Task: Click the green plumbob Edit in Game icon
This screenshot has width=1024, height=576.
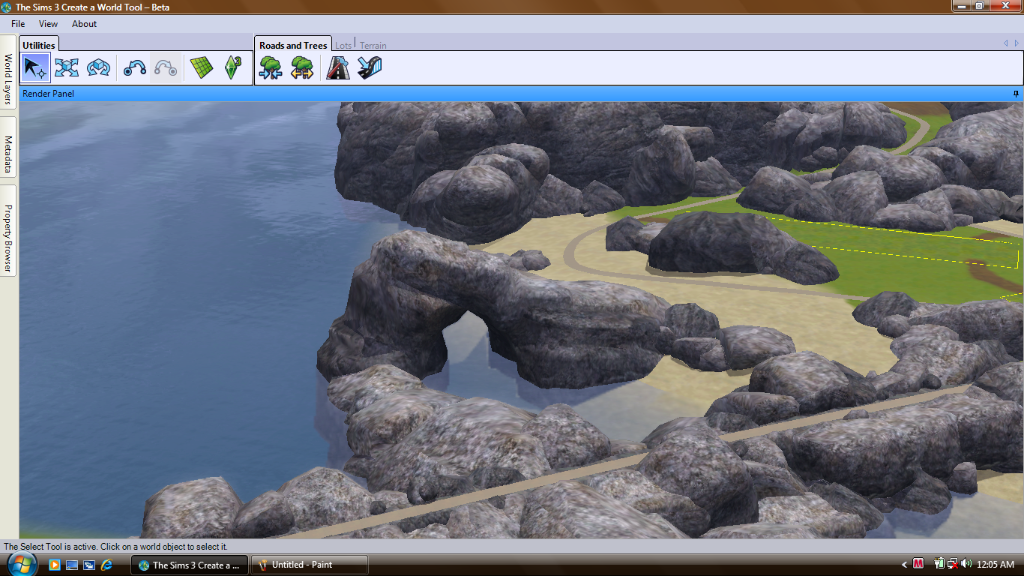Action: pos(233,68)
